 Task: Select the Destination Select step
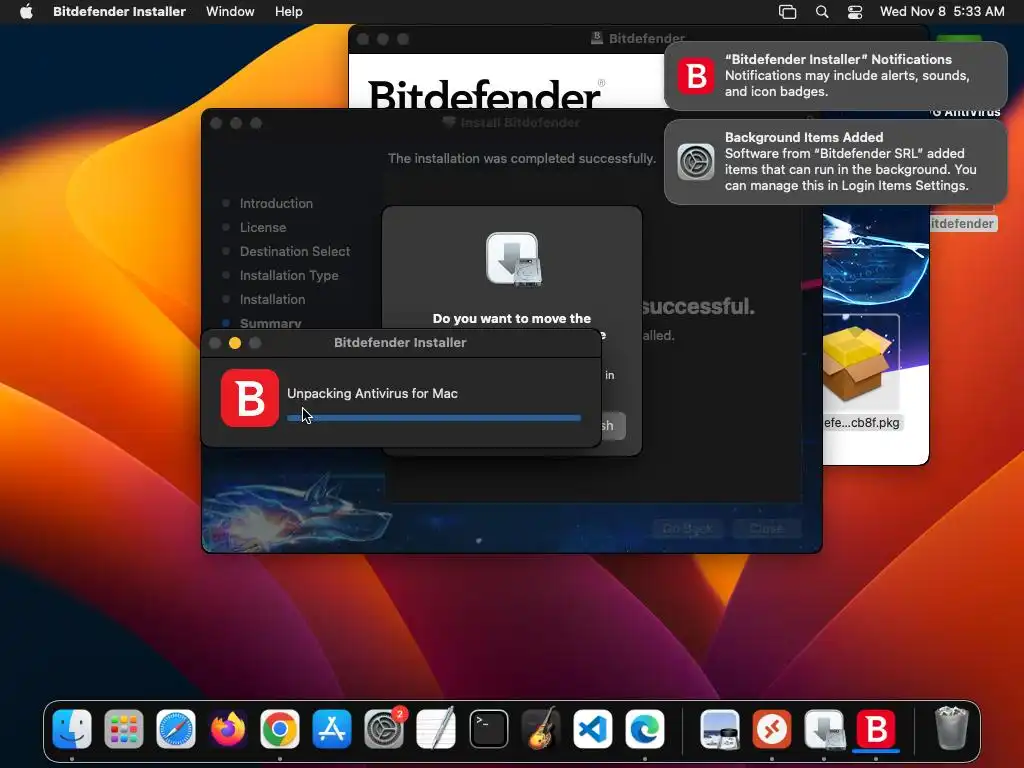(x=295, y=251)
